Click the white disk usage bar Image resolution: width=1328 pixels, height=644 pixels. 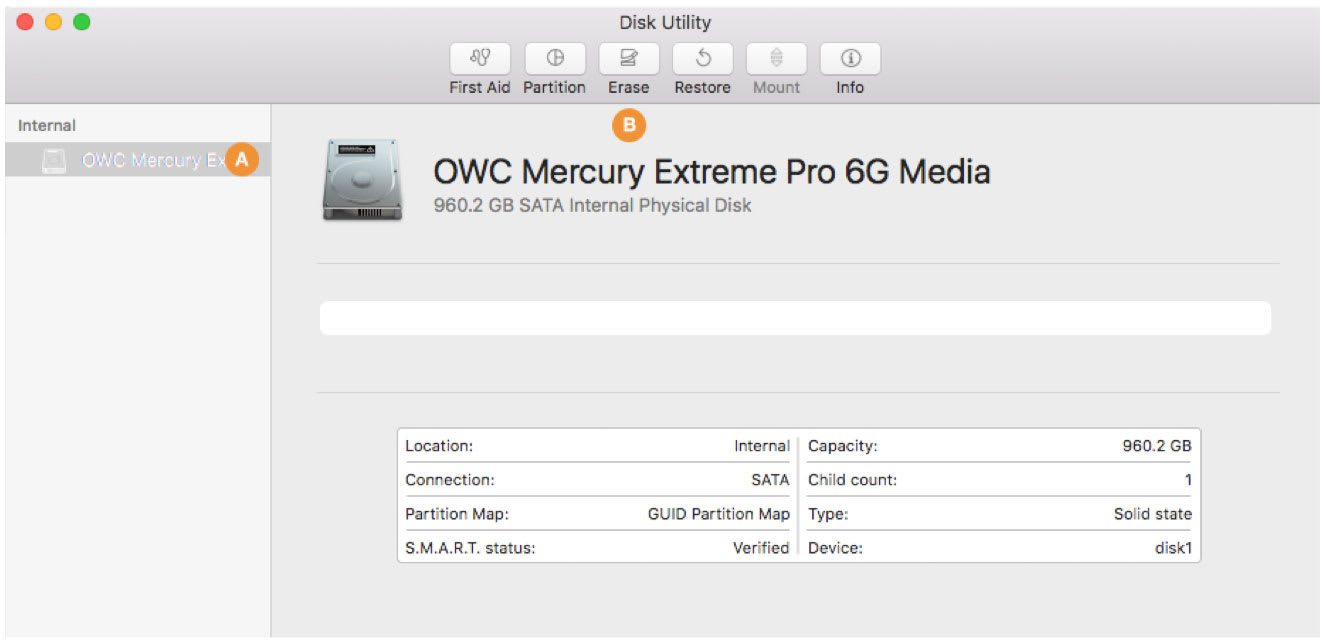(x=795, y=318)
